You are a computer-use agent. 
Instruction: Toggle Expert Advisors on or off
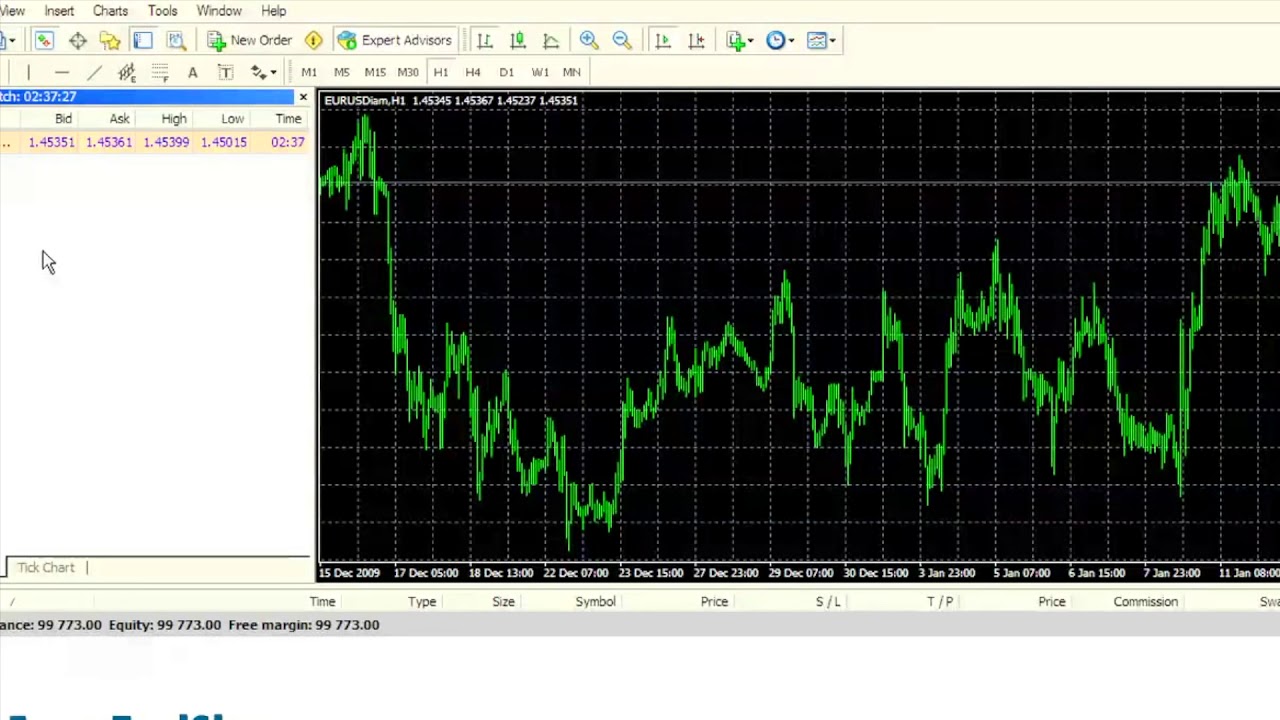pos(395,40)
